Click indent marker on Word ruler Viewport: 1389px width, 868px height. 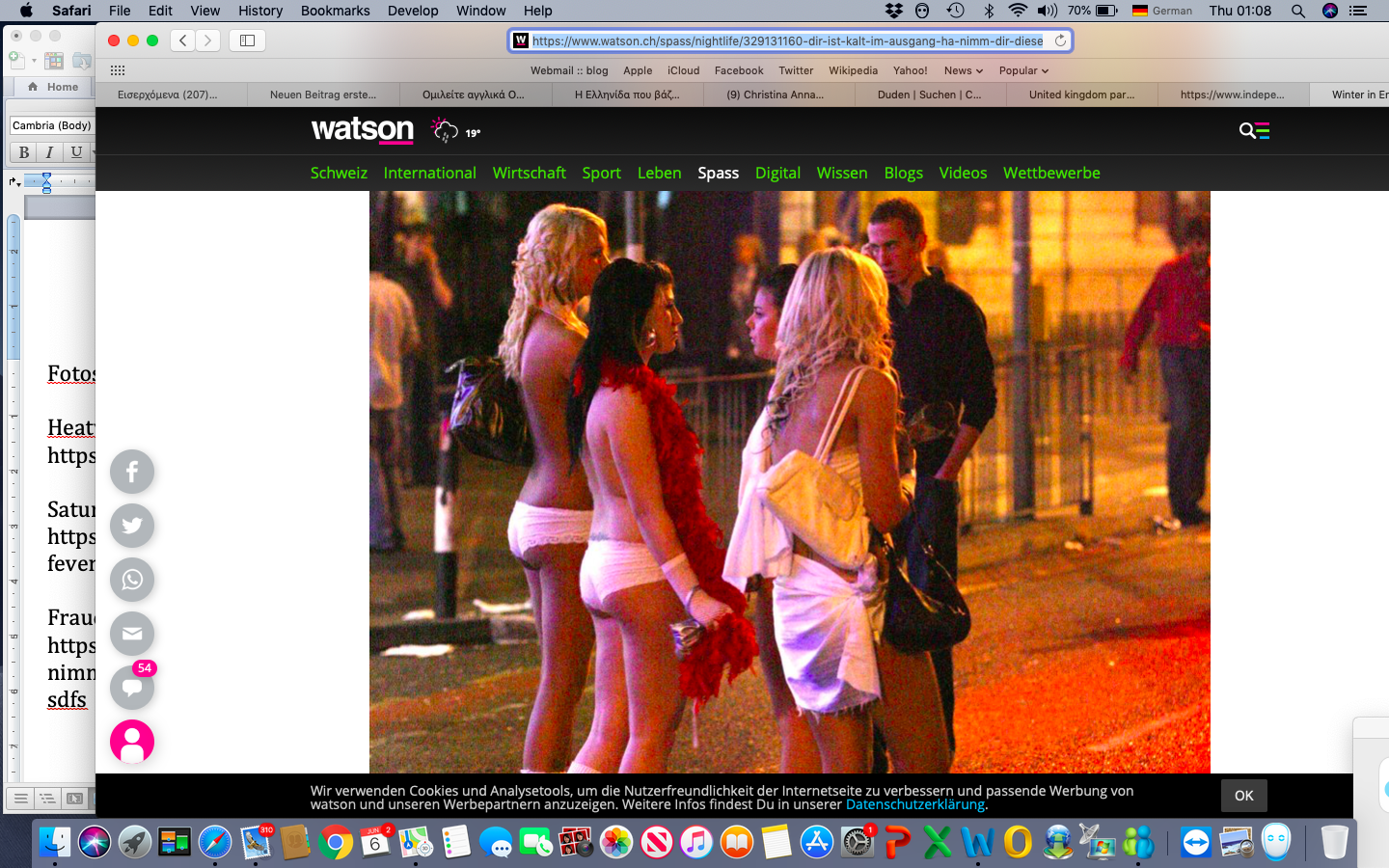[45, 181]
